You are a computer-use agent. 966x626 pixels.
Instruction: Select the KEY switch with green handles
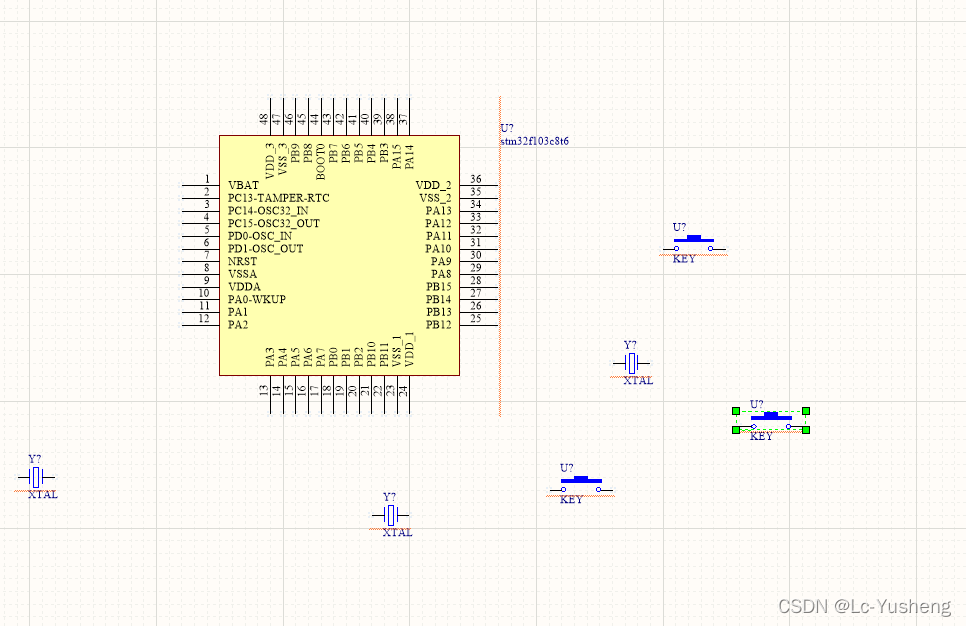[x=771, y=418]
